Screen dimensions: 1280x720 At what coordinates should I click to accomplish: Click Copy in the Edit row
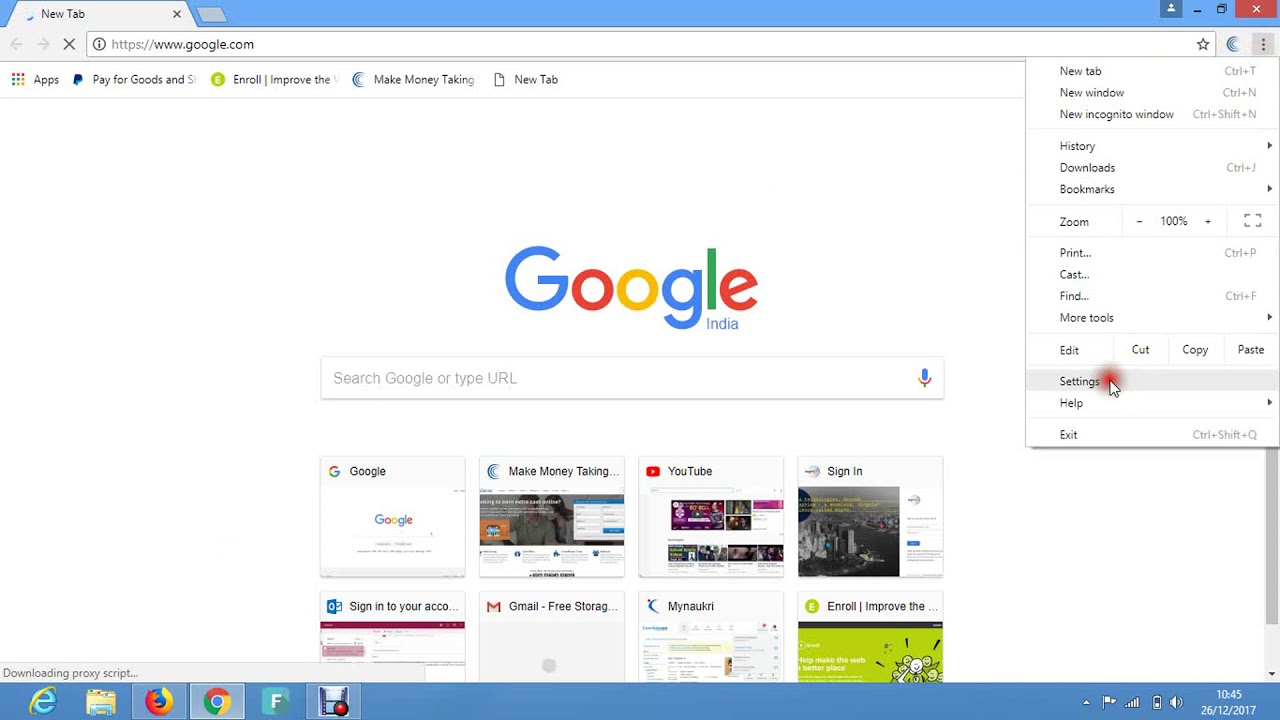(x=1195, y=350)
